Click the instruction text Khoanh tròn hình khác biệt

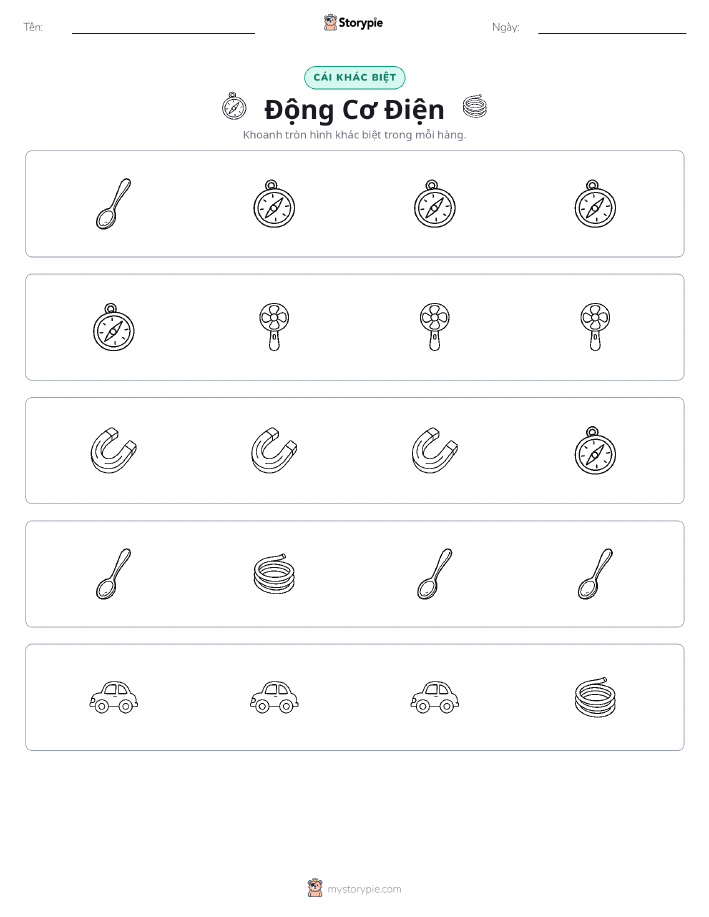click(x=311, y=135)
